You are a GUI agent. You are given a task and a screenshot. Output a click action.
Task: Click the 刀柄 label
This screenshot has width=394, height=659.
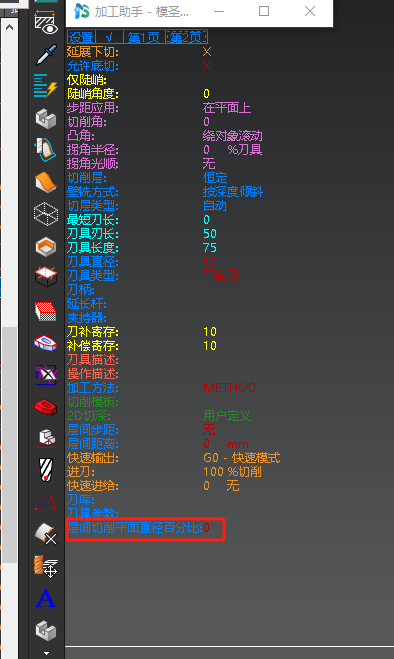81,290
